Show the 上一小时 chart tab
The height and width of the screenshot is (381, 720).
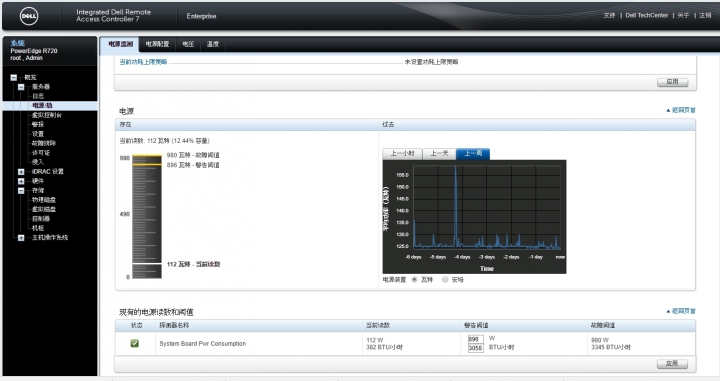(x=402, y=153)
